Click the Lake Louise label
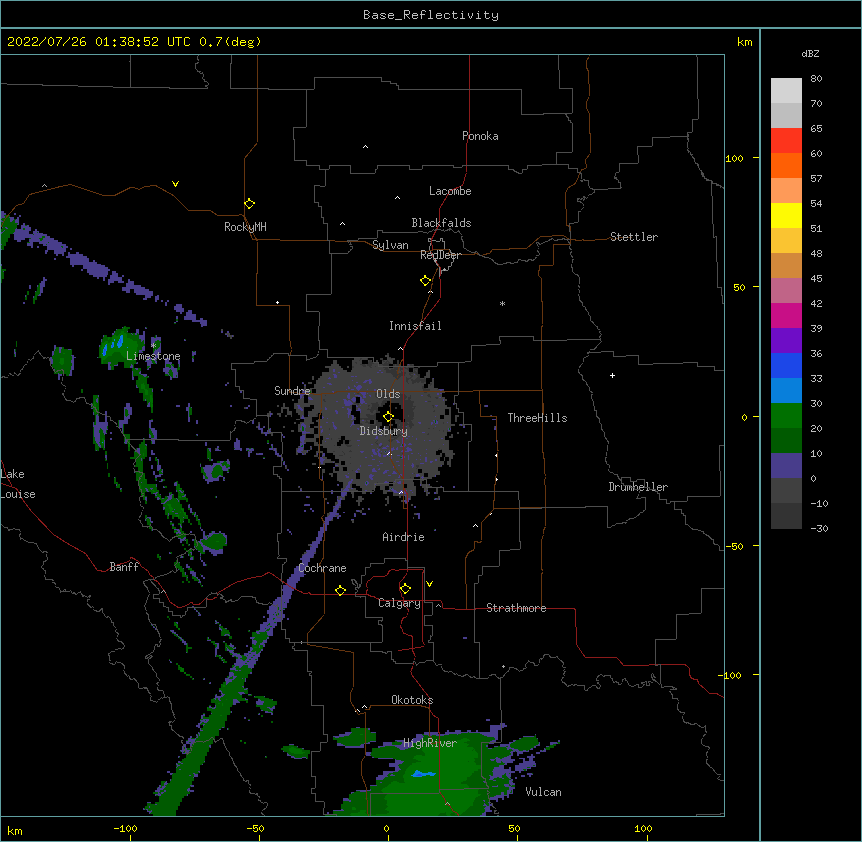Screen dimensions: 862x842 point(18,484)
